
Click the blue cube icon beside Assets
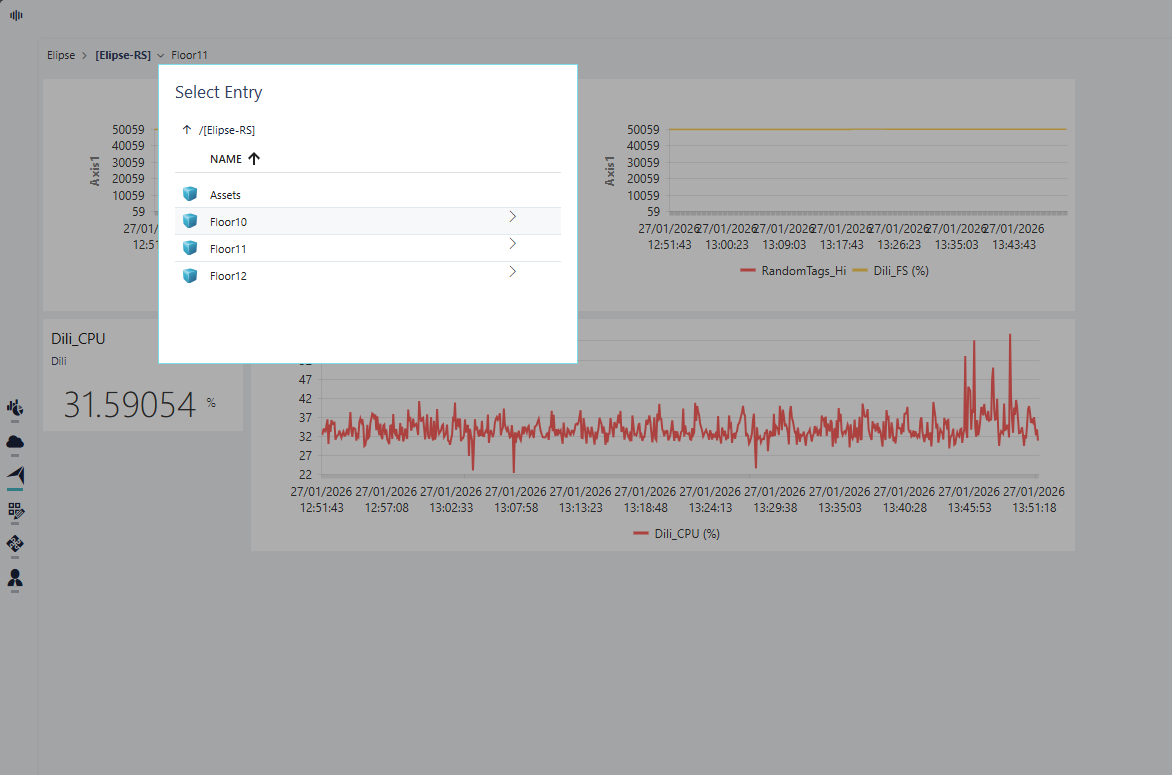tap(190, 195)
